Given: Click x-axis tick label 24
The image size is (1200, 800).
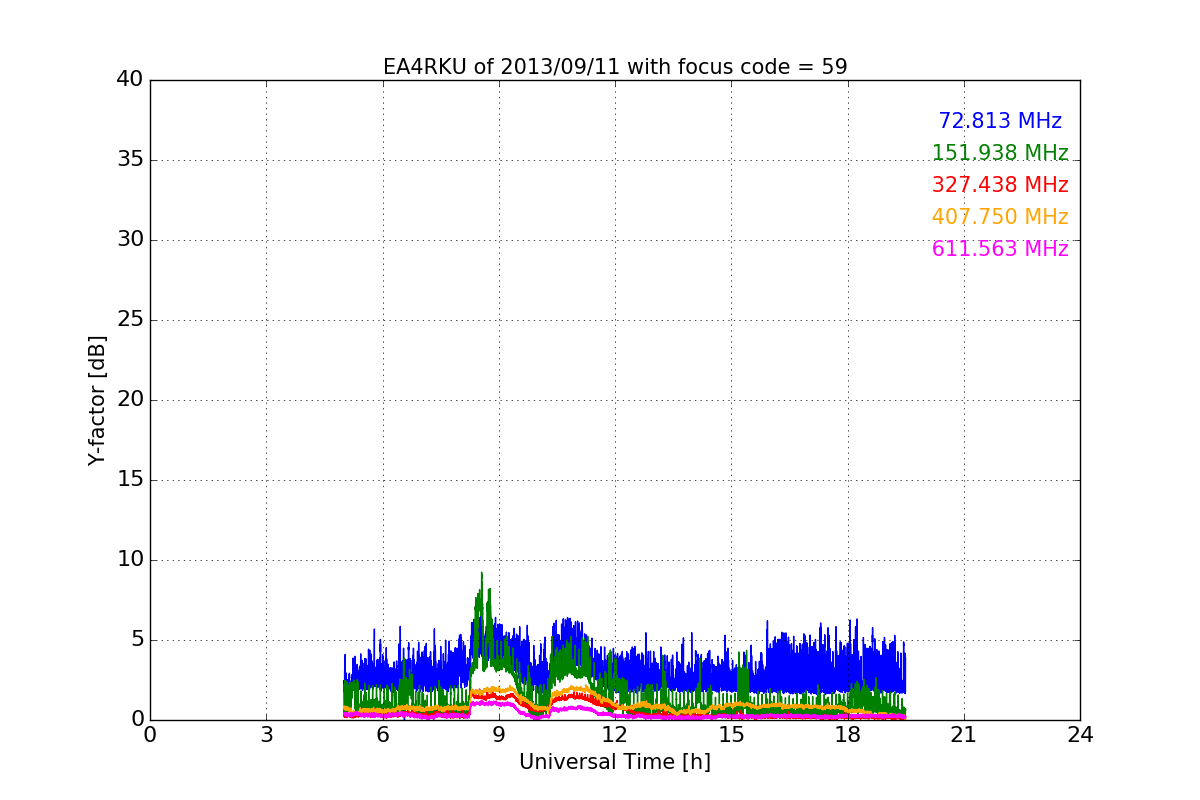Looking at the screenshot, I should (1080, 735).
